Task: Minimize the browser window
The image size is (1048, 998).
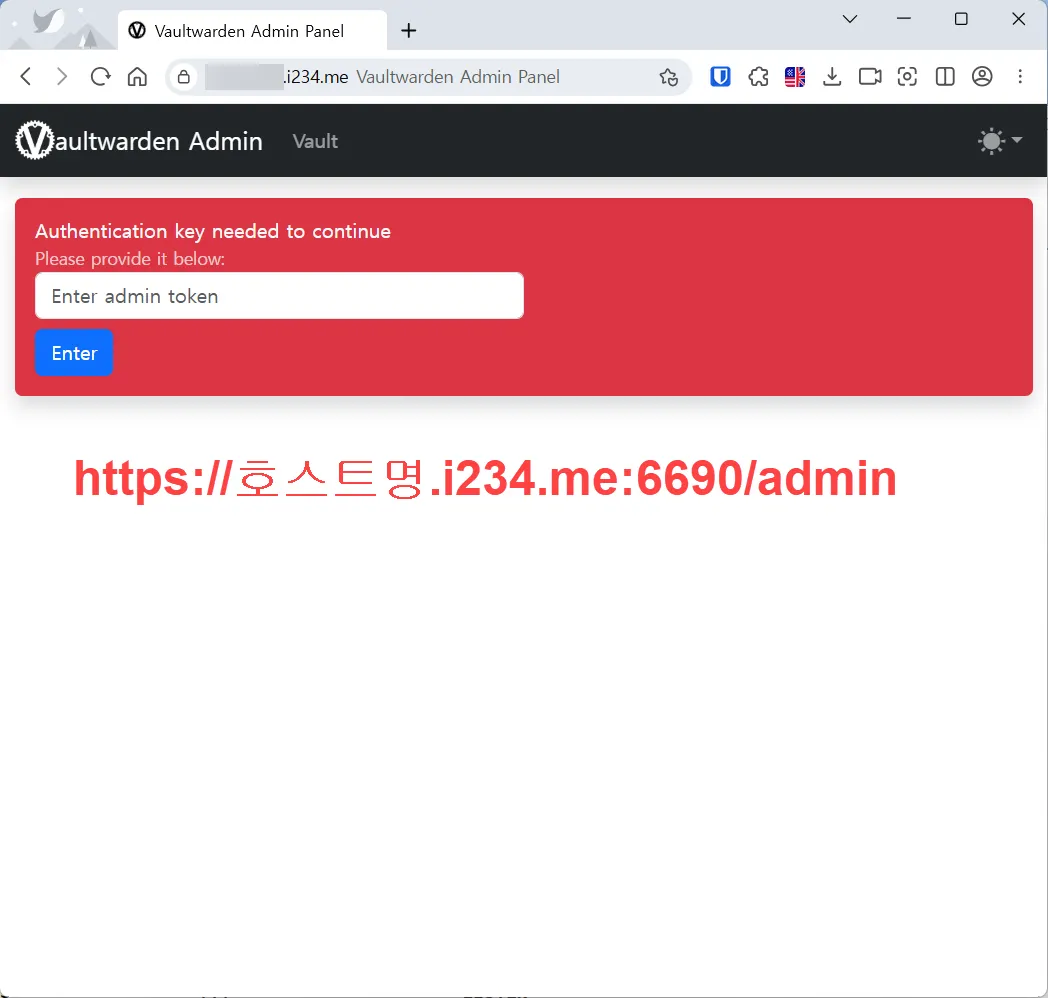Action: click(x=904, y=19)
